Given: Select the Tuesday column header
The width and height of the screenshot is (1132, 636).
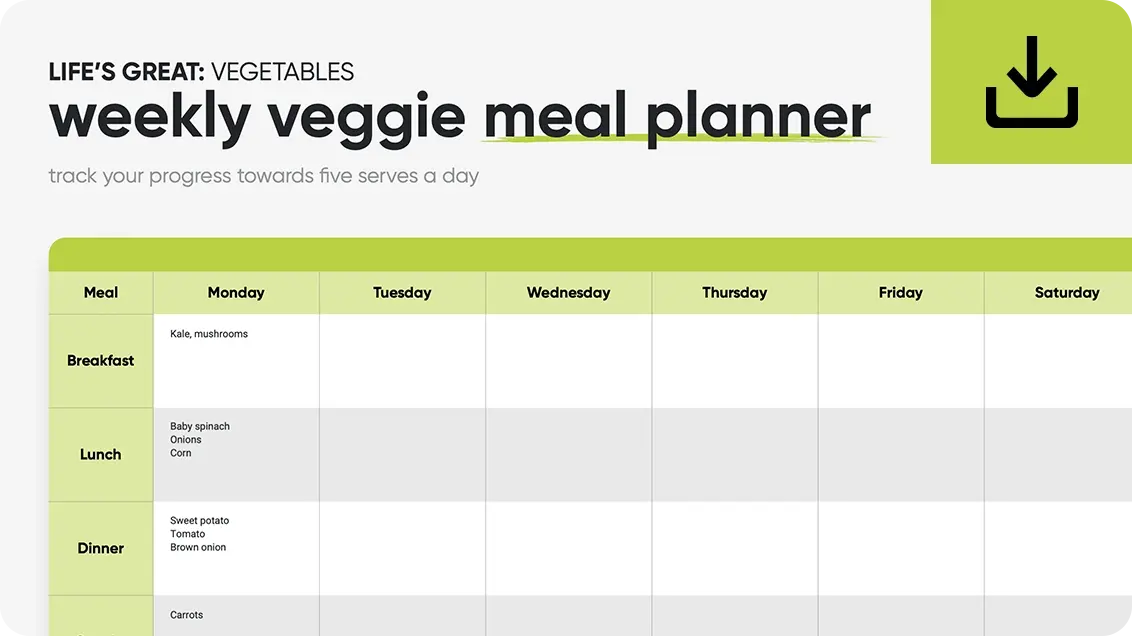Looking at the screenshot, I should (x=402, y=293).
